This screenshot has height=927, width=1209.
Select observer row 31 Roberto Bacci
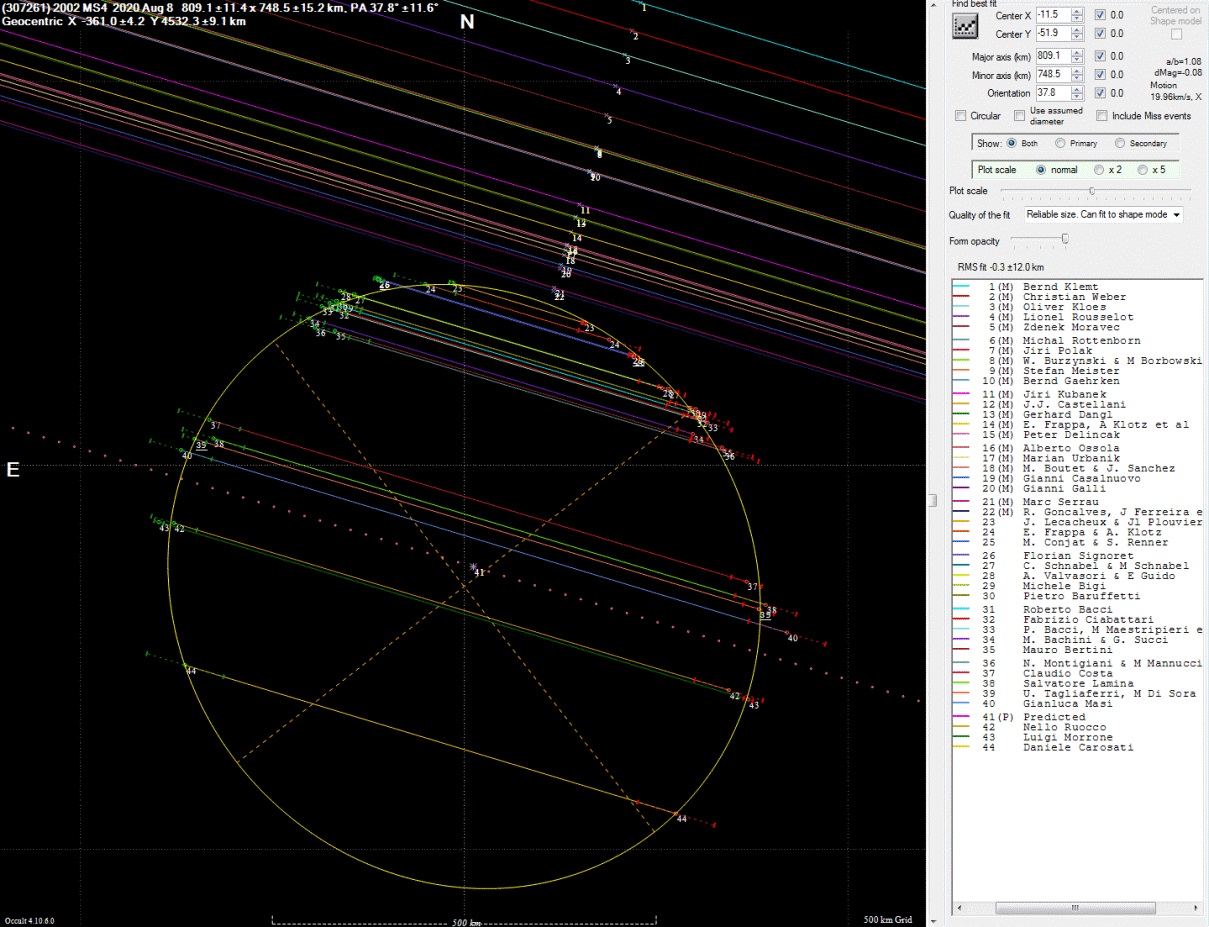1078,610
